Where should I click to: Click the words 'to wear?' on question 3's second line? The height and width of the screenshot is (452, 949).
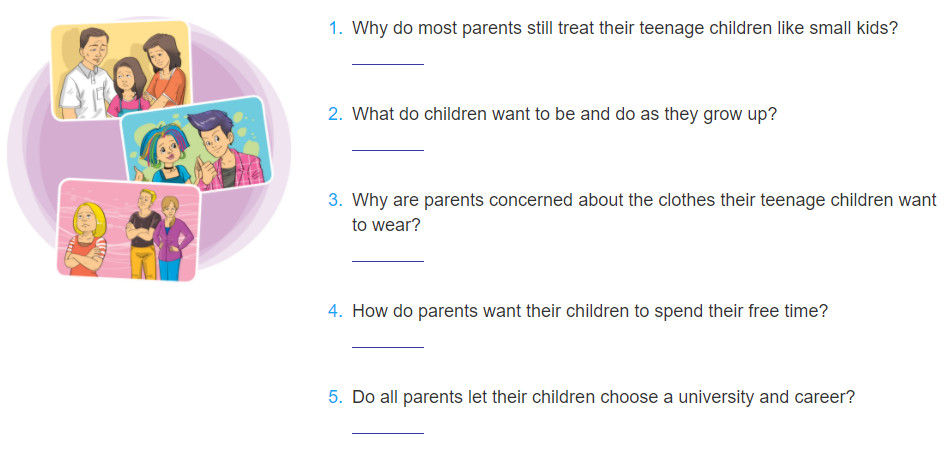pos(386,225)
